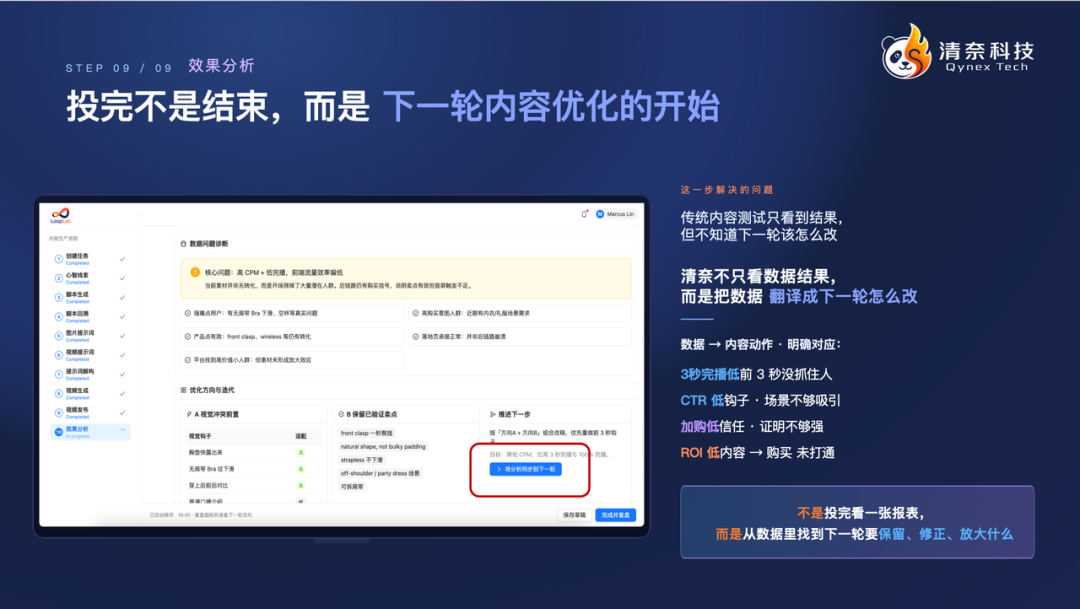
Task: Select the off-shoulder / party dress 场景 tag
Action: (x=380, y=473)
